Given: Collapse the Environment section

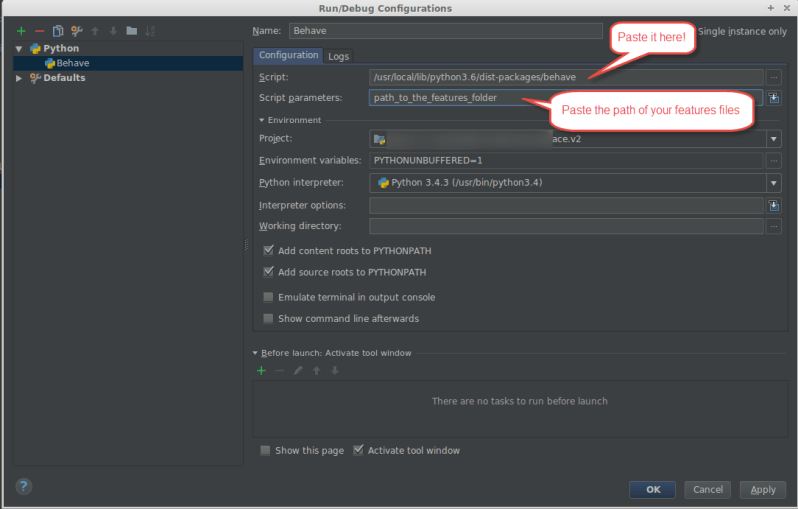Looking at the screenshot, I should [x=262, y=120].
